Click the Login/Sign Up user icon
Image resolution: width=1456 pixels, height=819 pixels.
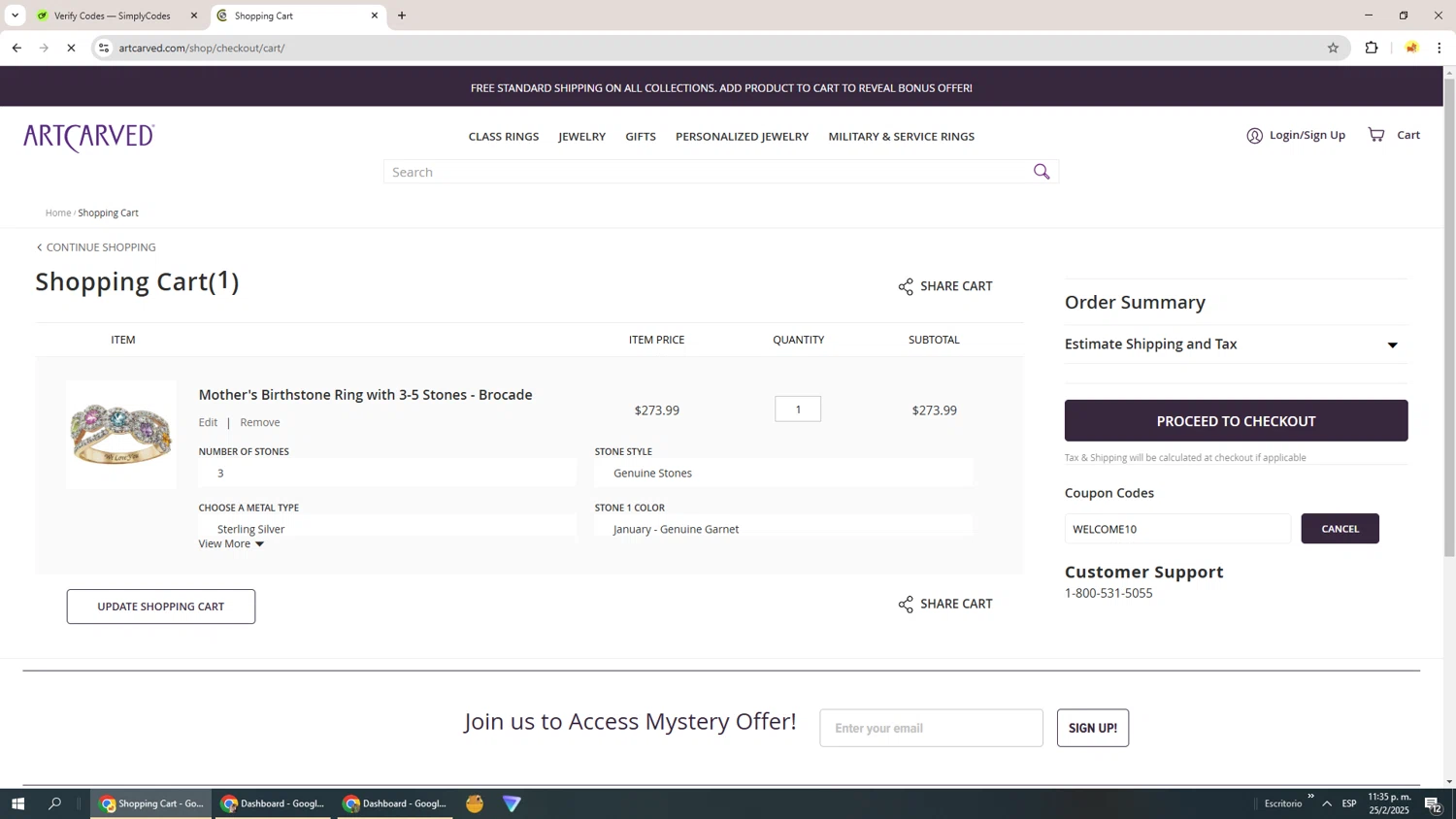point(1254,136)
